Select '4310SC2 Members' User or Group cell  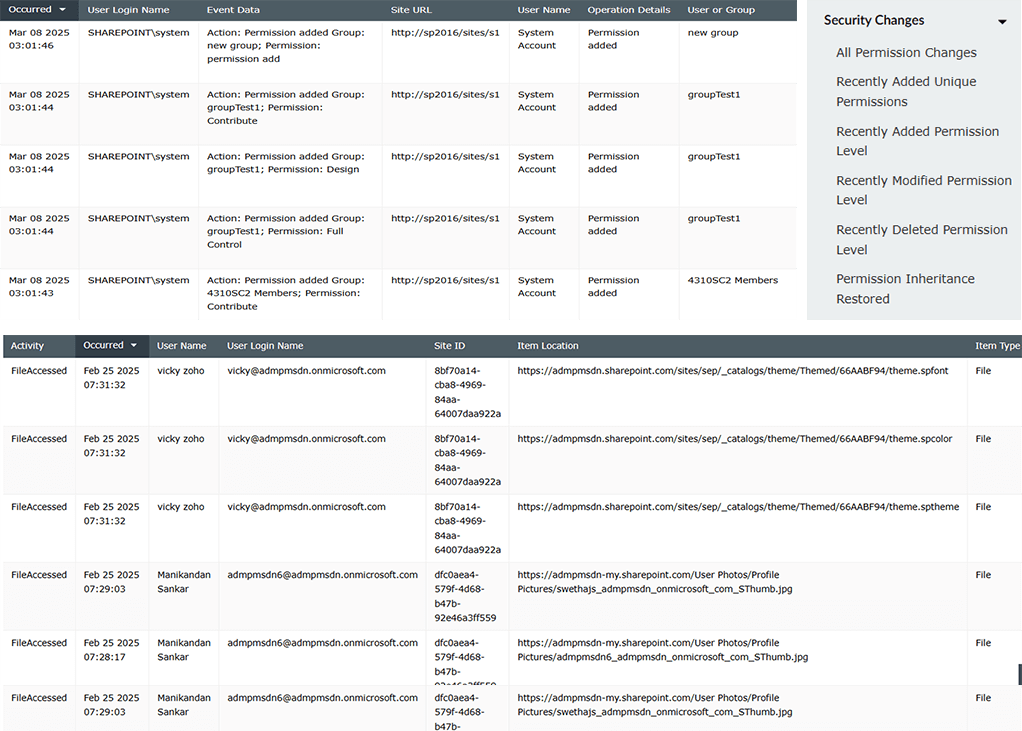coord(733,280)
